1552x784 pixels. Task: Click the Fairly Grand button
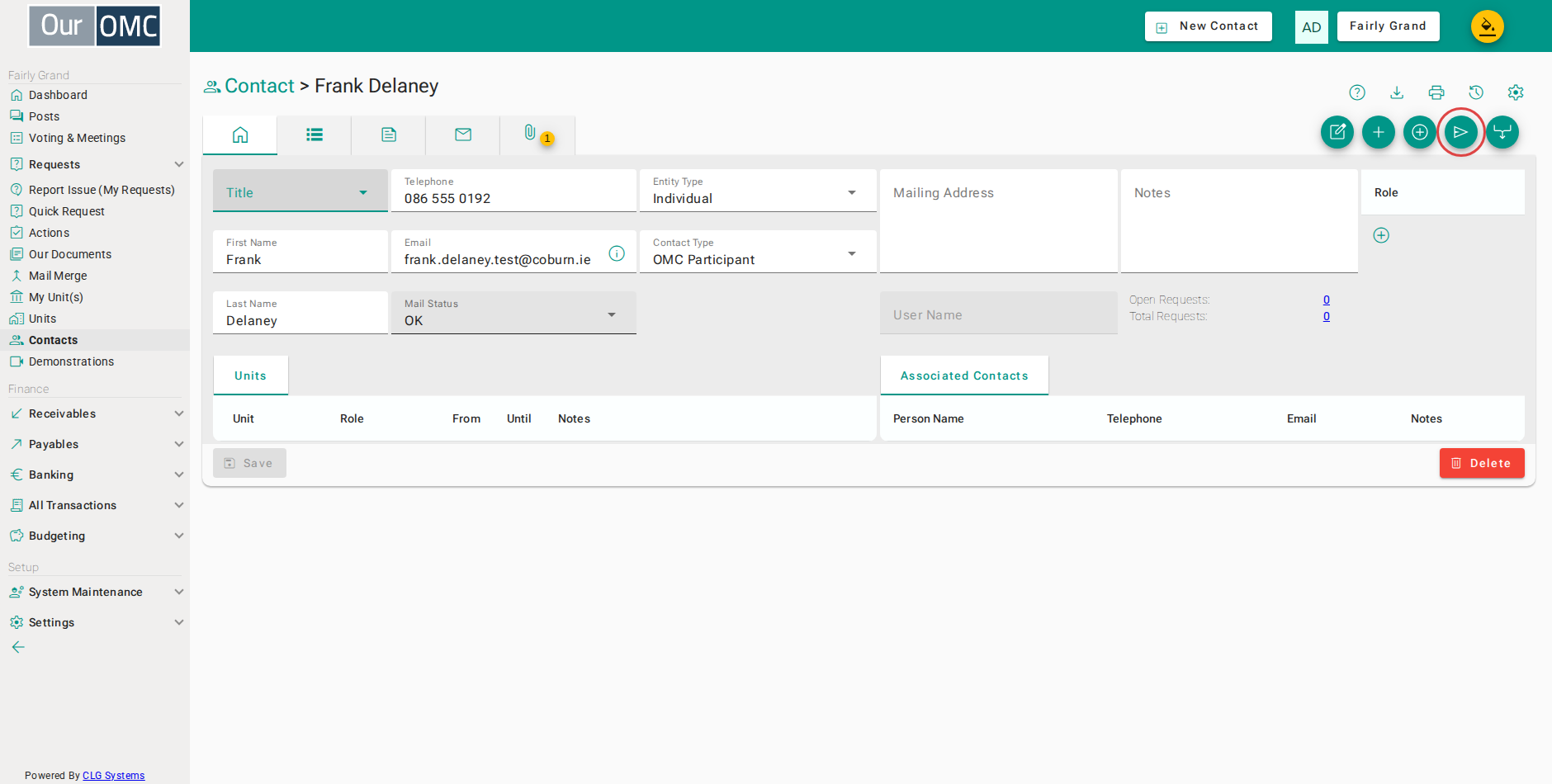[x=1388, y=26]
